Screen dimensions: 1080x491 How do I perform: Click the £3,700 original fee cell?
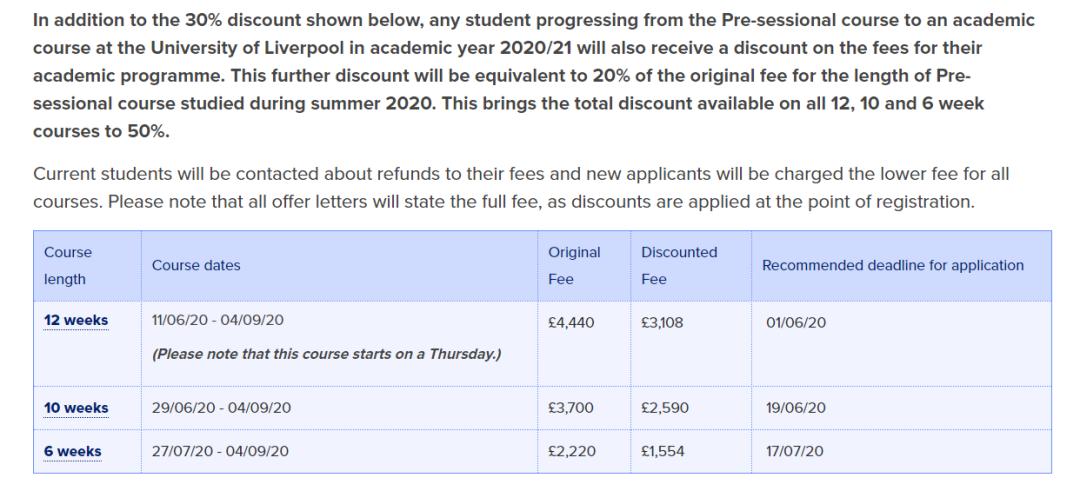point(571,408)
